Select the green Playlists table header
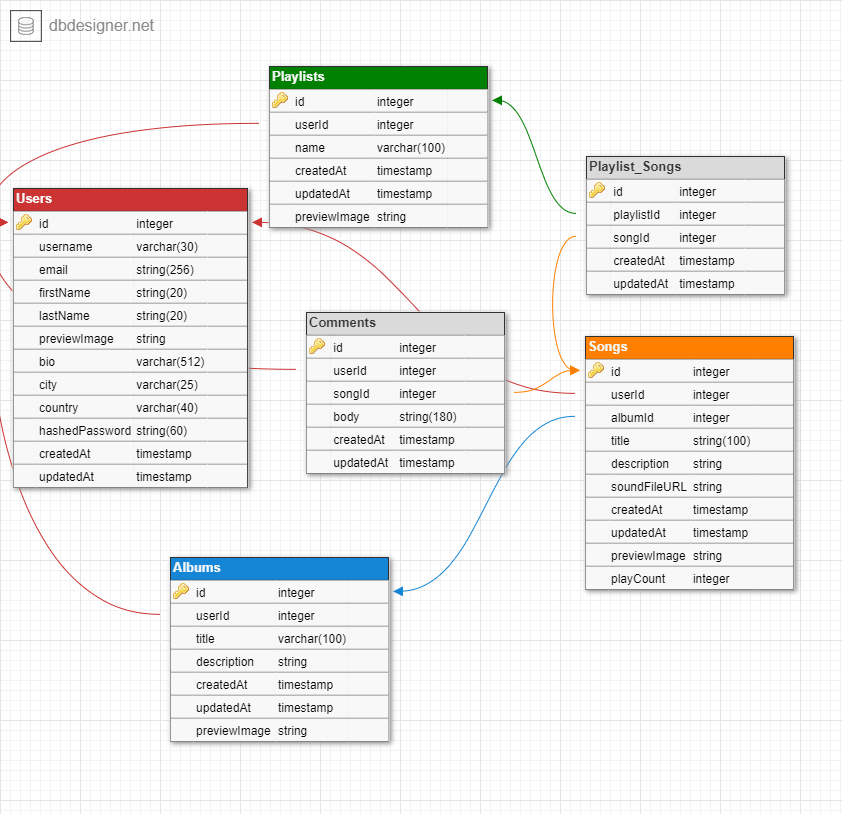 379,77
